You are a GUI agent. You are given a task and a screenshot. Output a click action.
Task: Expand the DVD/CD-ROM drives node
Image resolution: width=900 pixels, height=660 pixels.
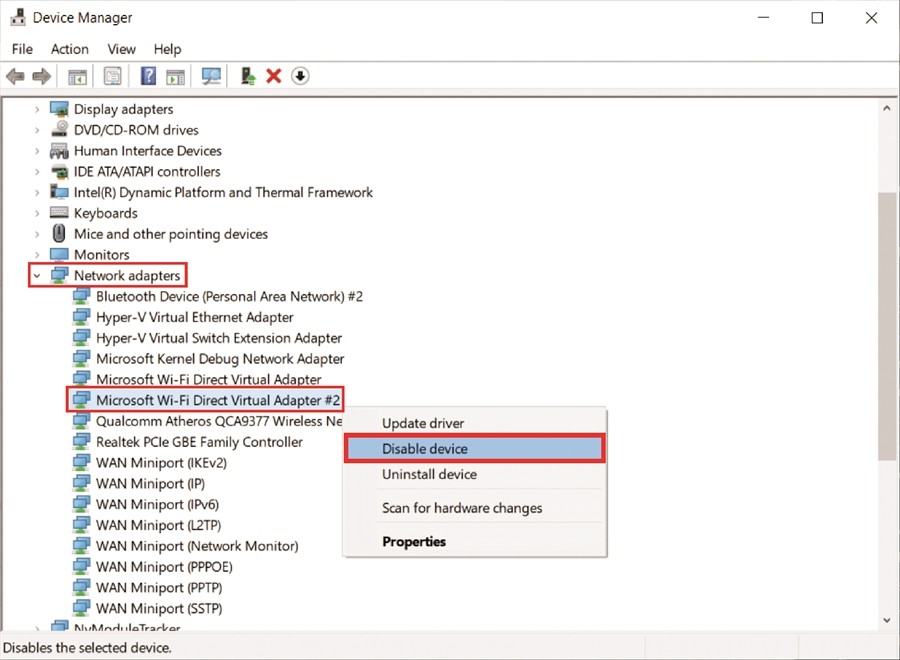pos(37,130)
